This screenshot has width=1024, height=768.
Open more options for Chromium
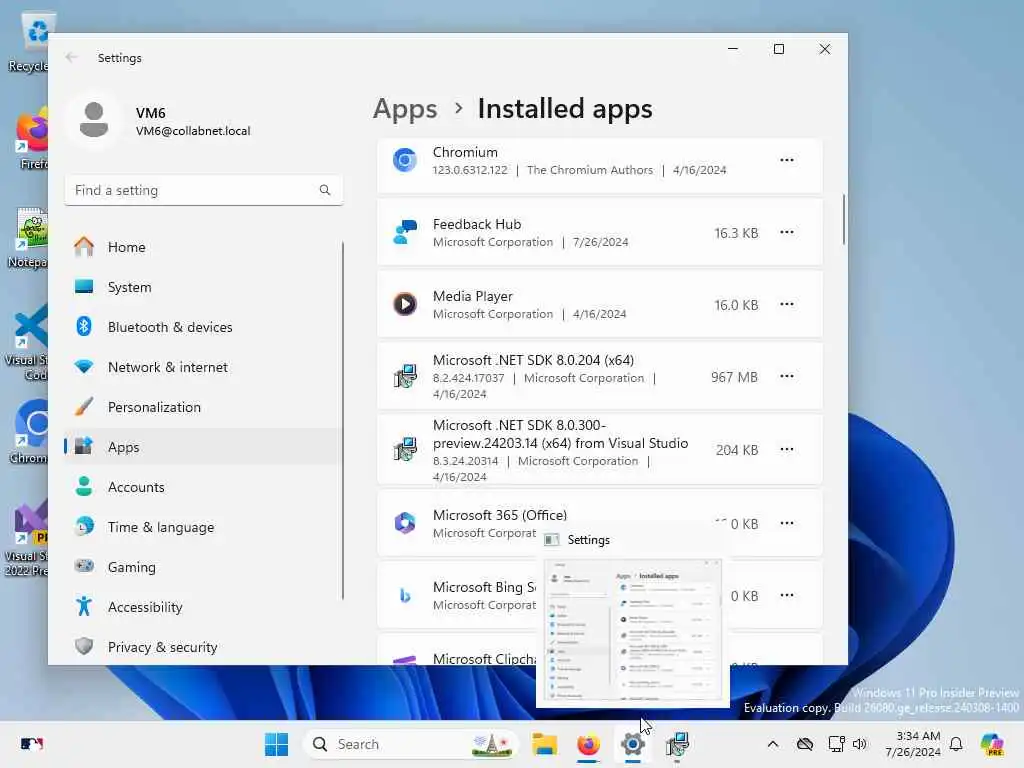(x=787, y=160)
